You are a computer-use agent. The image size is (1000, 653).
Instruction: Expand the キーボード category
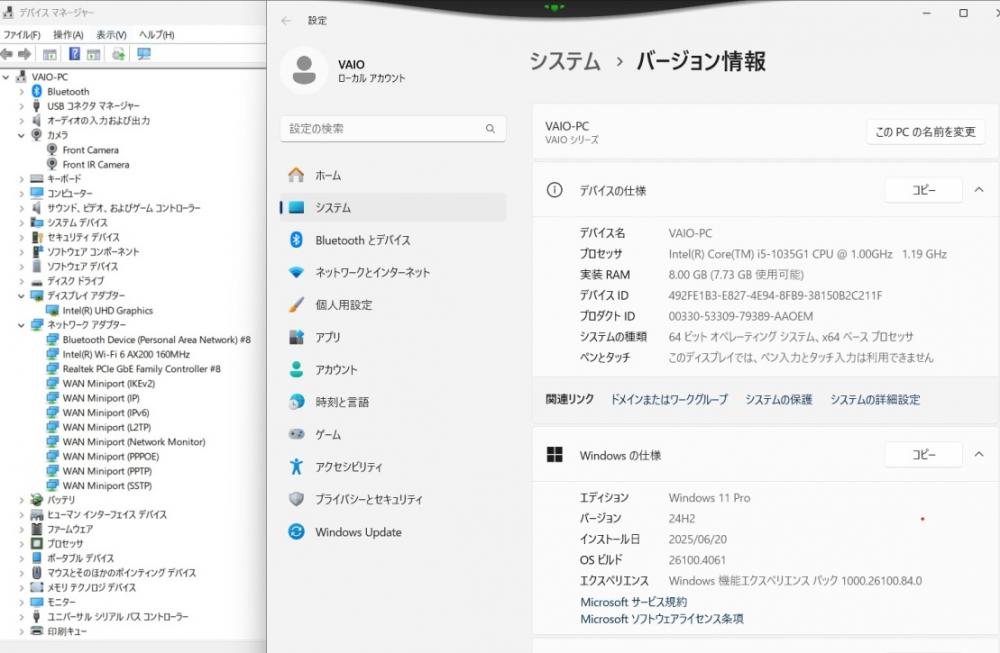tap(21, 179)
